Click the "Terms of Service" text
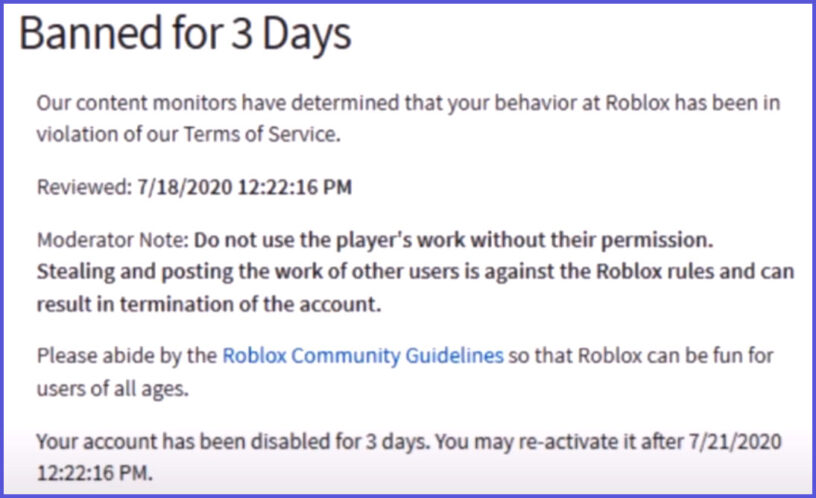This screenshot has height=498, width=816. 262,134
